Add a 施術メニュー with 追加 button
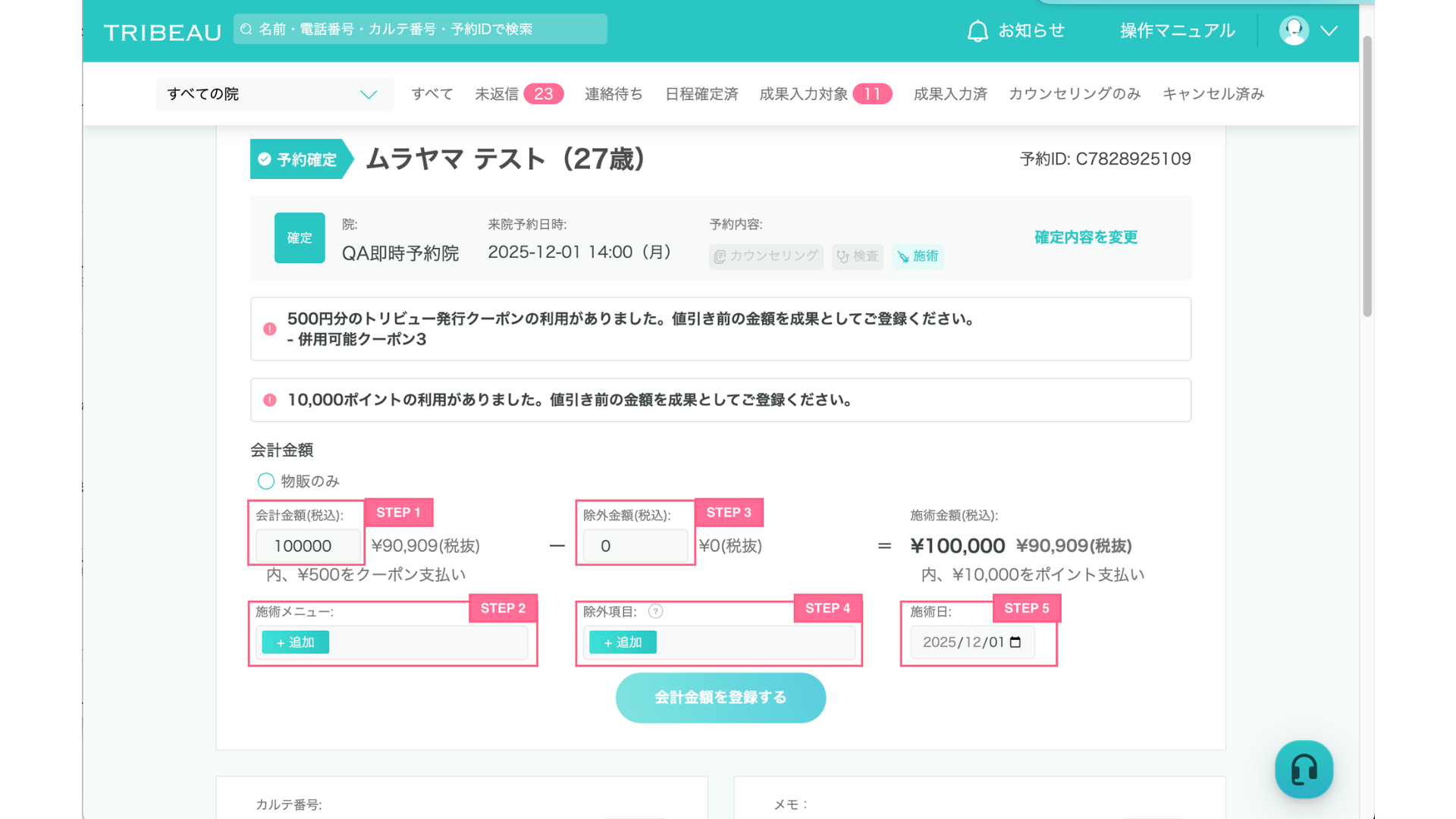 [x=296, y=642]
